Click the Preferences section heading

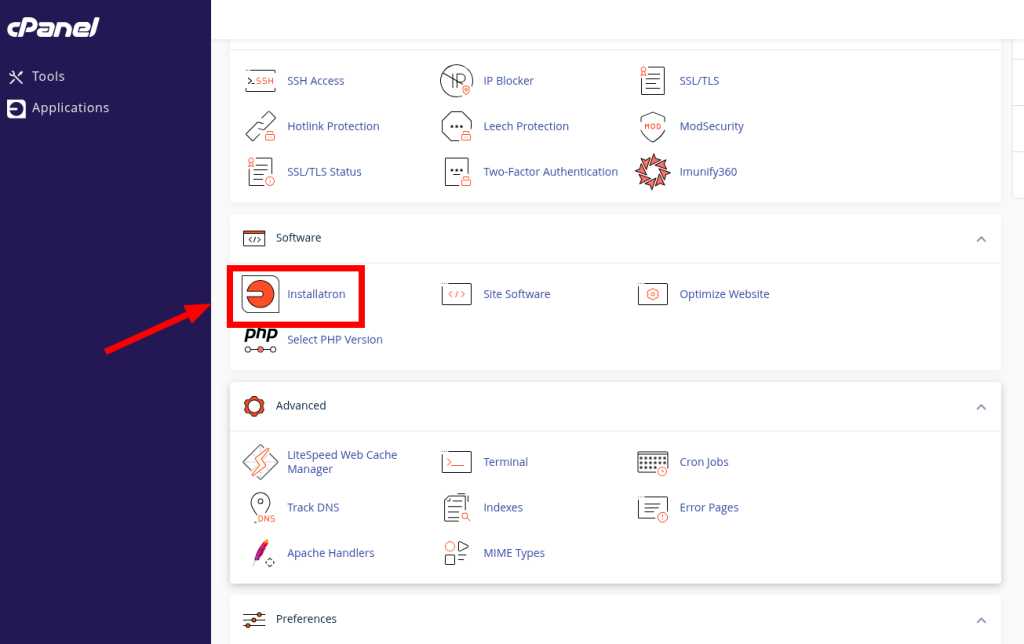306,619
